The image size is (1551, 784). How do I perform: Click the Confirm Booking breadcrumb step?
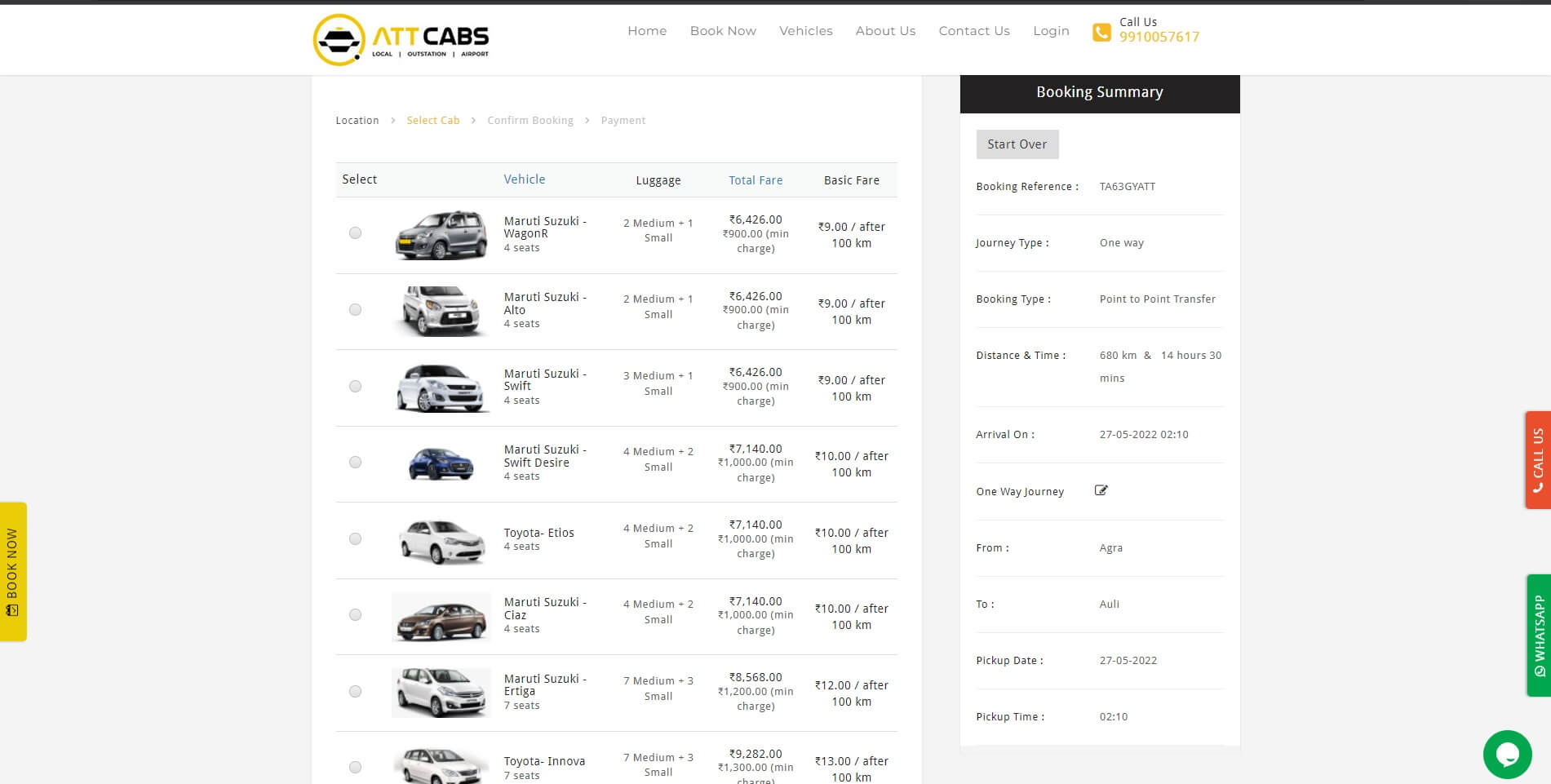[530, 121]
